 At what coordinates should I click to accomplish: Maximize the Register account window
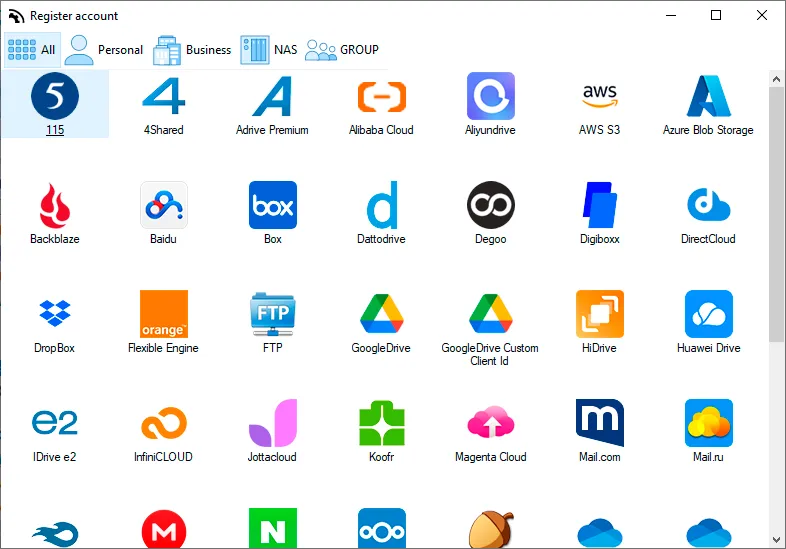pyautogui.click(x=716, y=16)
